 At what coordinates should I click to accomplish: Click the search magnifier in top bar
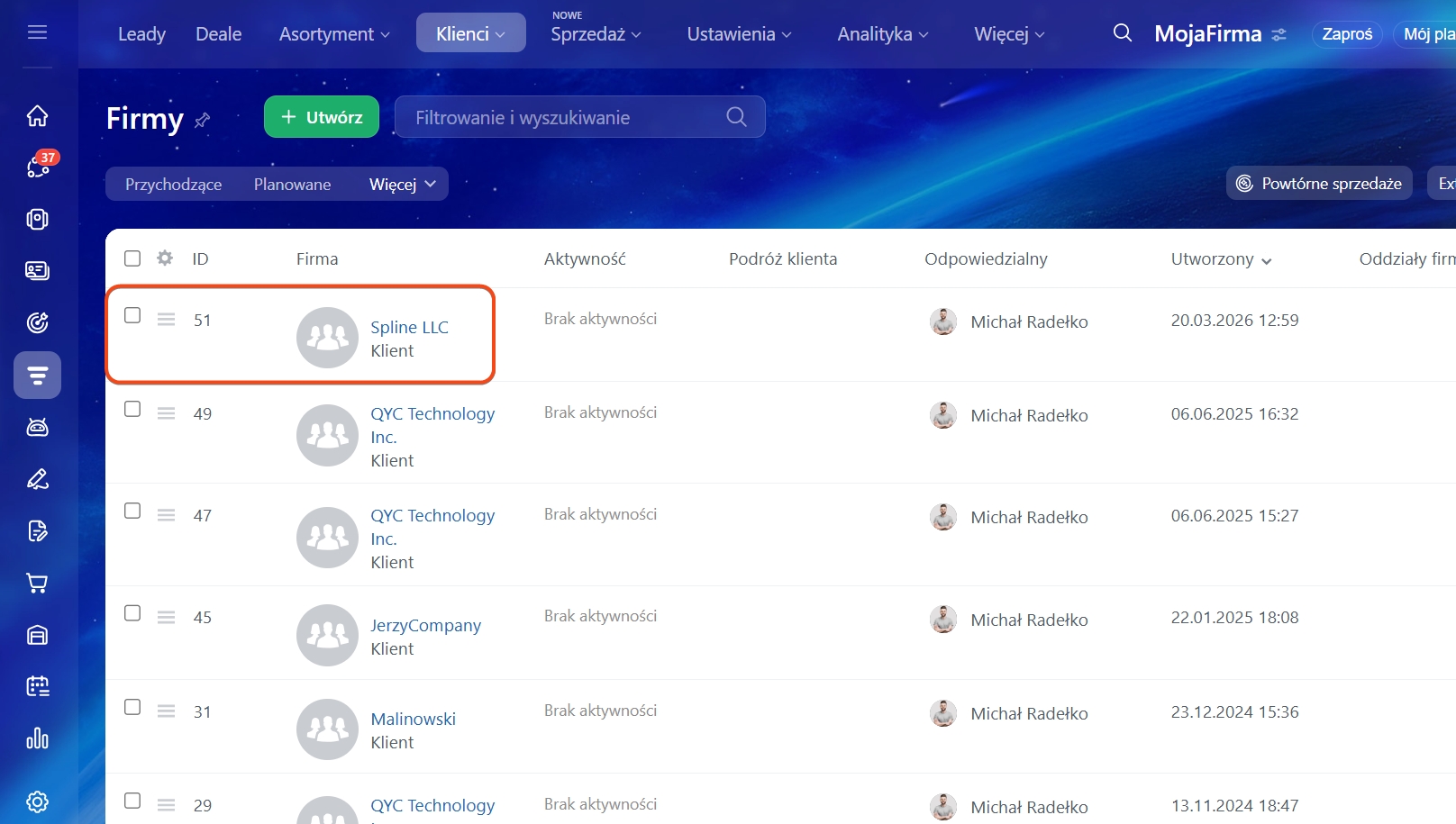1122,33
